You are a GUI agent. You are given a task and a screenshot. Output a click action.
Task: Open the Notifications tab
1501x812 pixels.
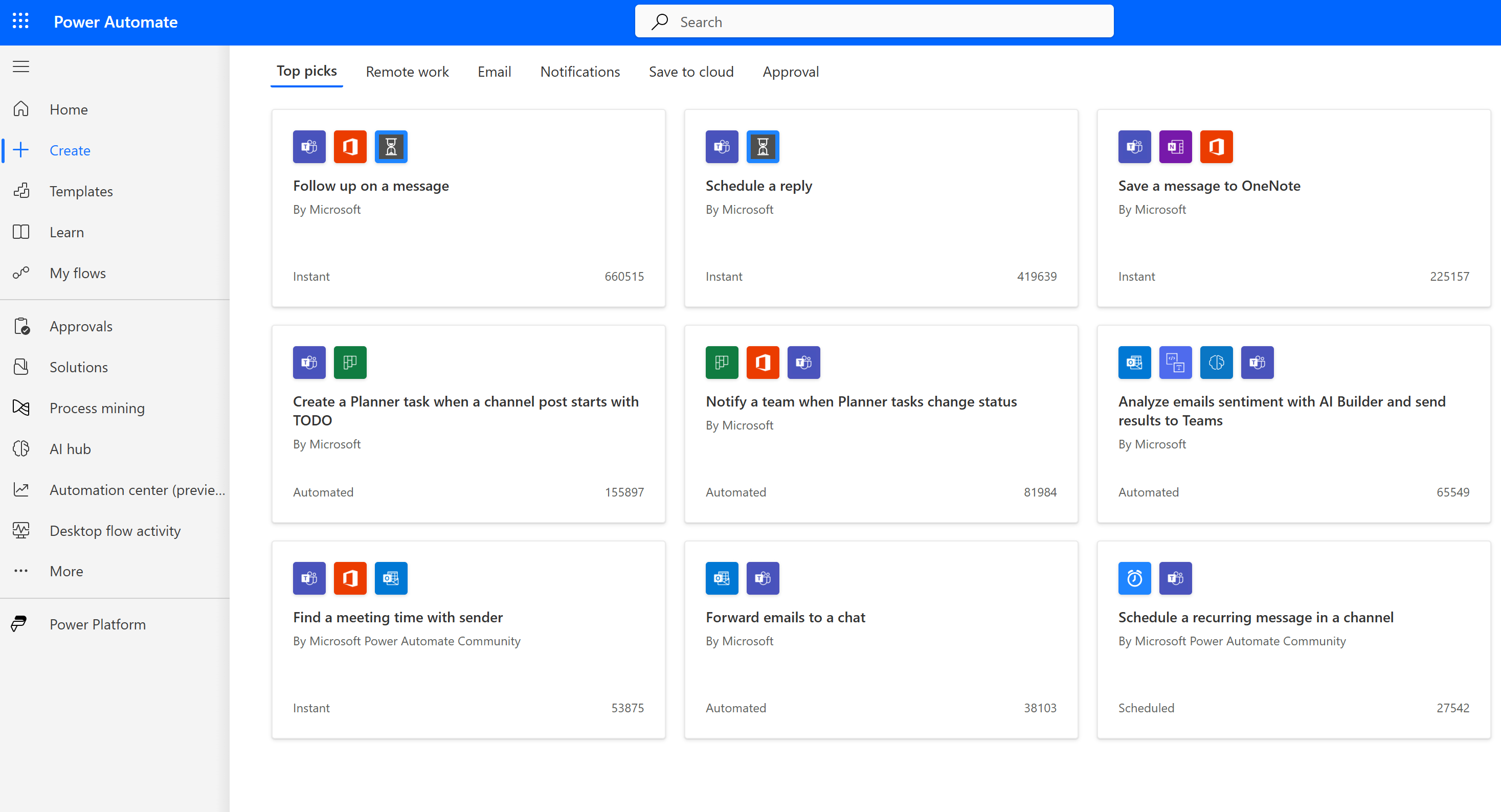click(x=580, y=72)
